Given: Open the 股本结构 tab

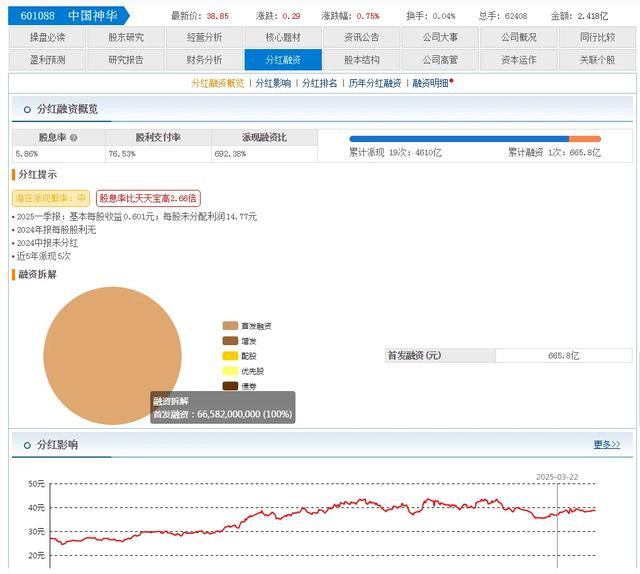Looking at the screenshot, I should point(362,60).
